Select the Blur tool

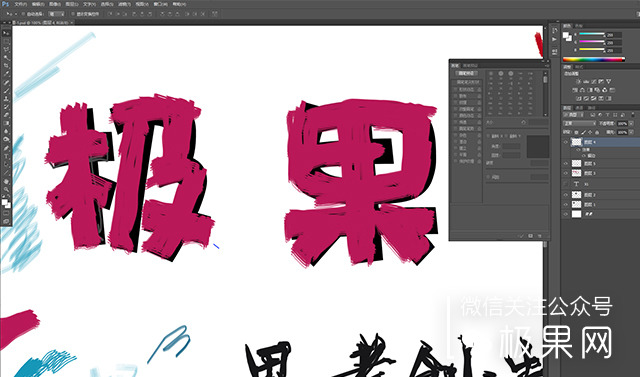click(x=6, y=131)
